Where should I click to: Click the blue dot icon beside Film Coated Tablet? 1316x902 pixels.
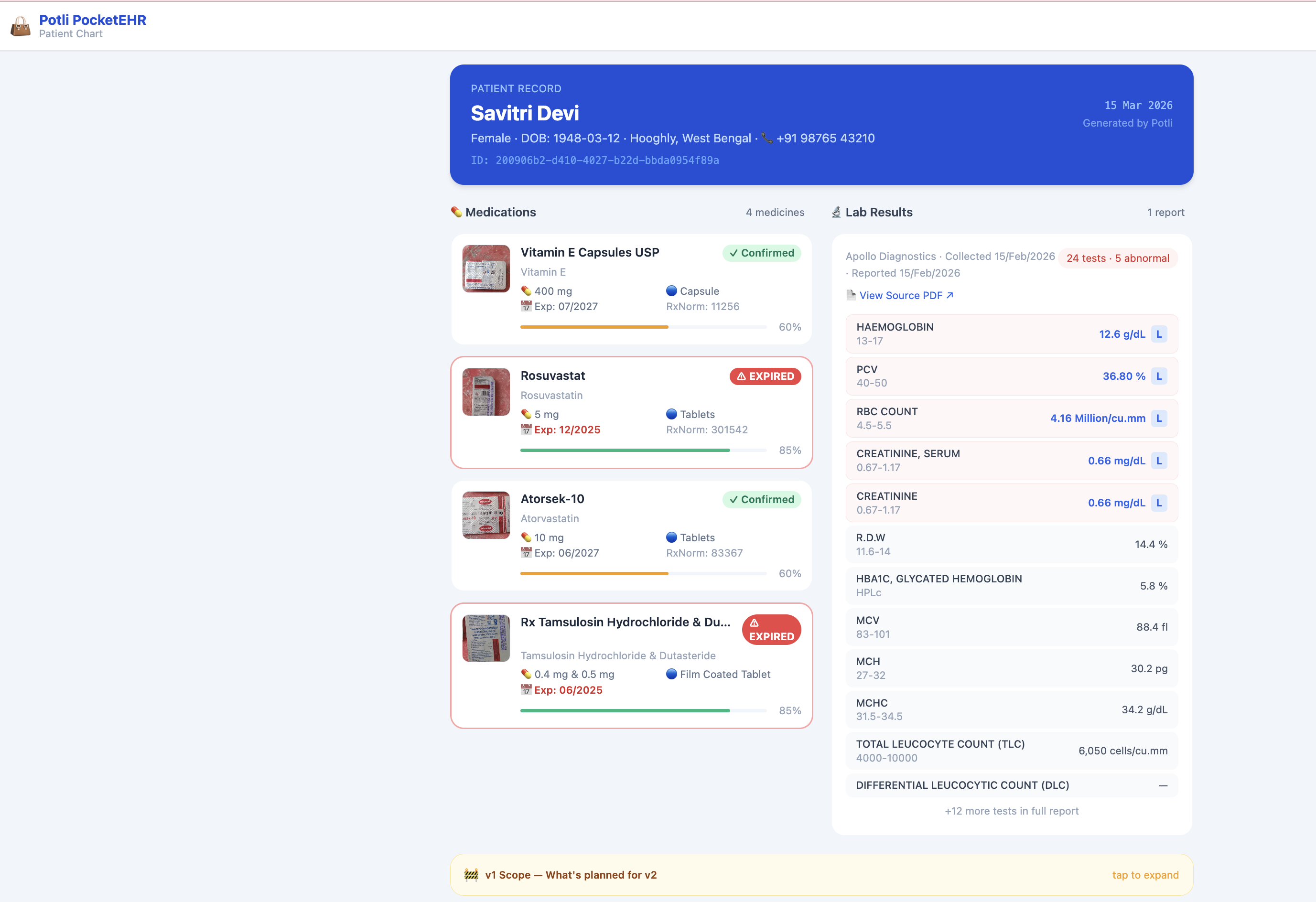[x=671, y=674]
